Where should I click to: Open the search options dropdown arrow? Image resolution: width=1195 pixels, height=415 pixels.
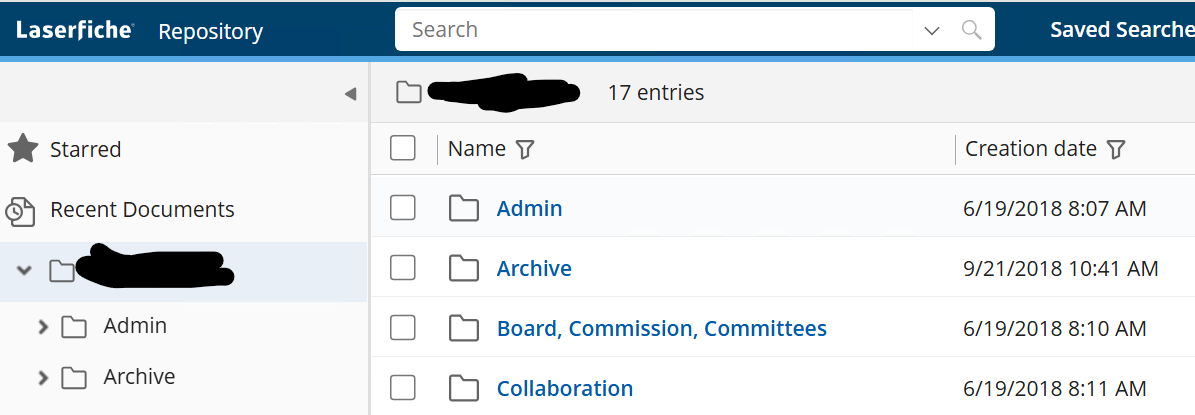(932, 31)
